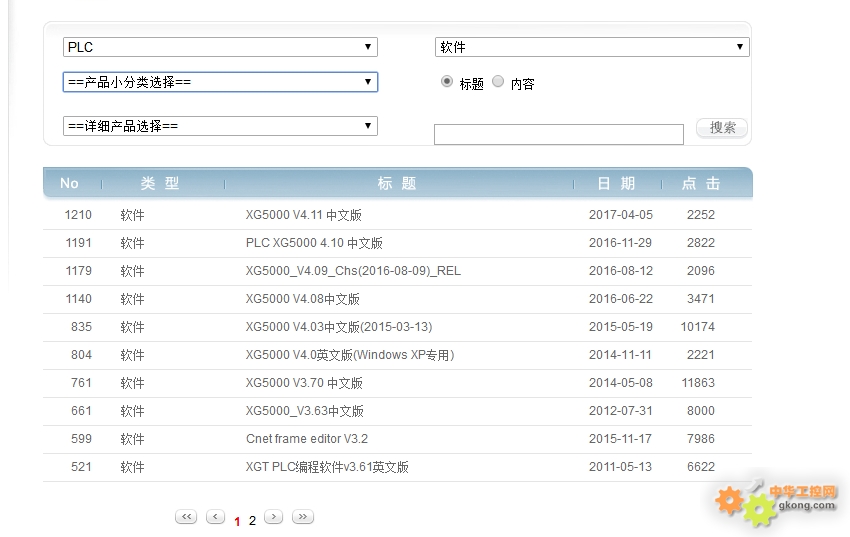
Task: Open XG5000 V4.0英文版(Windows XP专用) entry
Action: pyautogui.click(x=350, y=355)
